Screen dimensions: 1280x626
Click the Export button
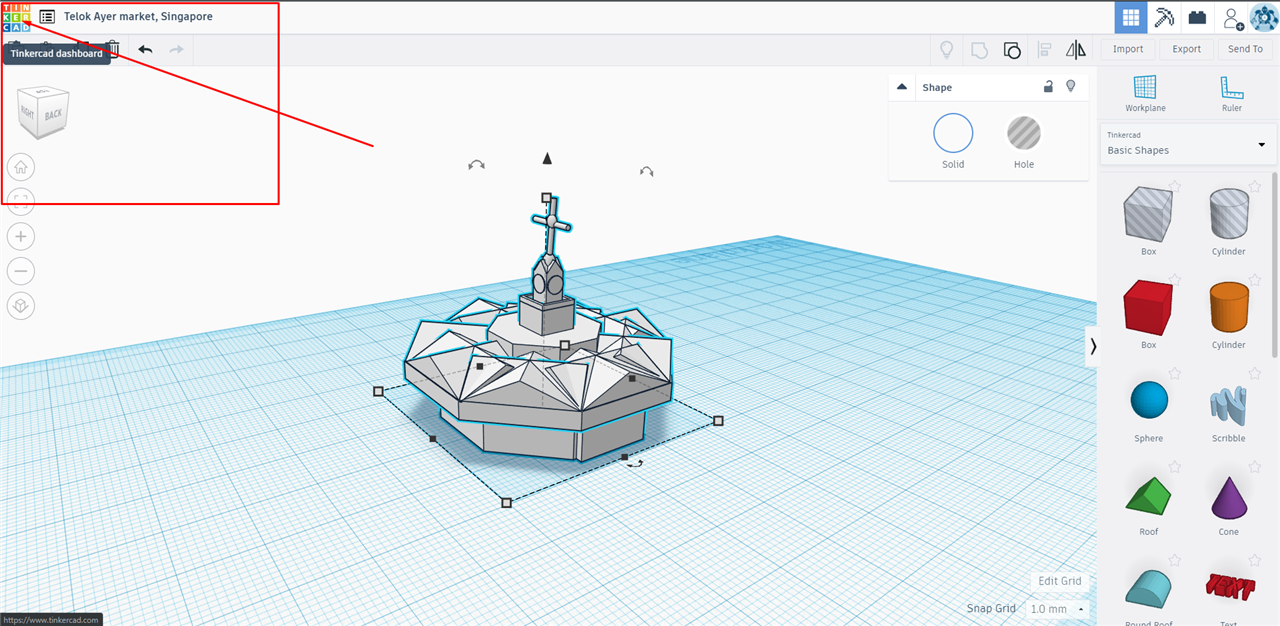(x=1187, y=49)
